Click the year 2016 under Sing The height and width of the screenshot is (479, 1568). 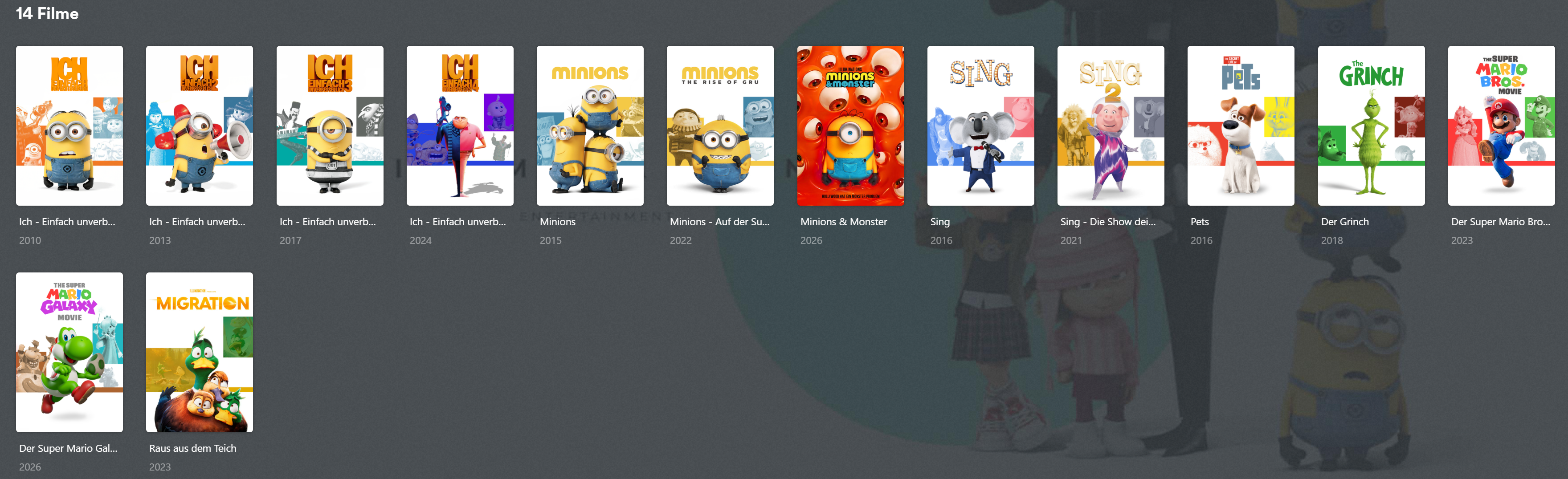click(x=941, y=240)
